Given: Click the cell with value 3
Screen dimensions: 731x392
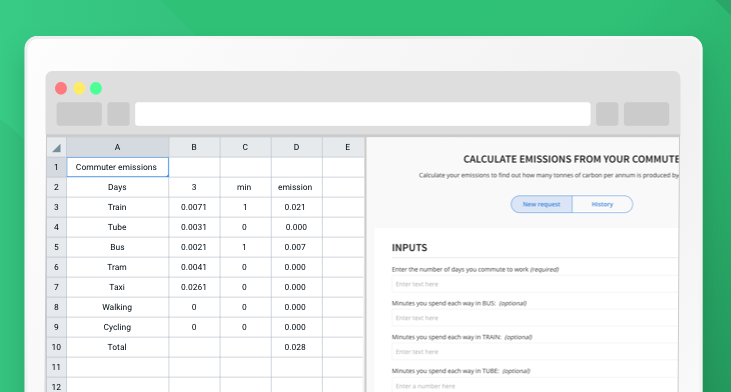Looking at the screenshot, I should click(x=194, y=187).
